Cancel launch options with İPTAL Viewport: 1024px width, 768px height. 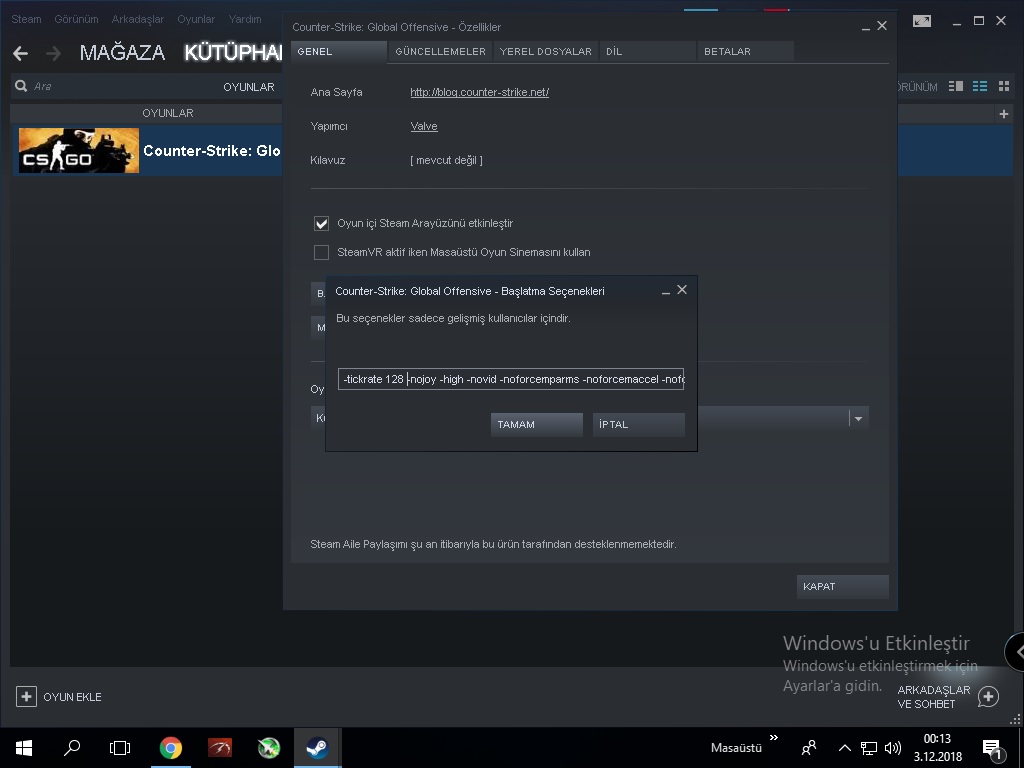(x=639, y=424)
